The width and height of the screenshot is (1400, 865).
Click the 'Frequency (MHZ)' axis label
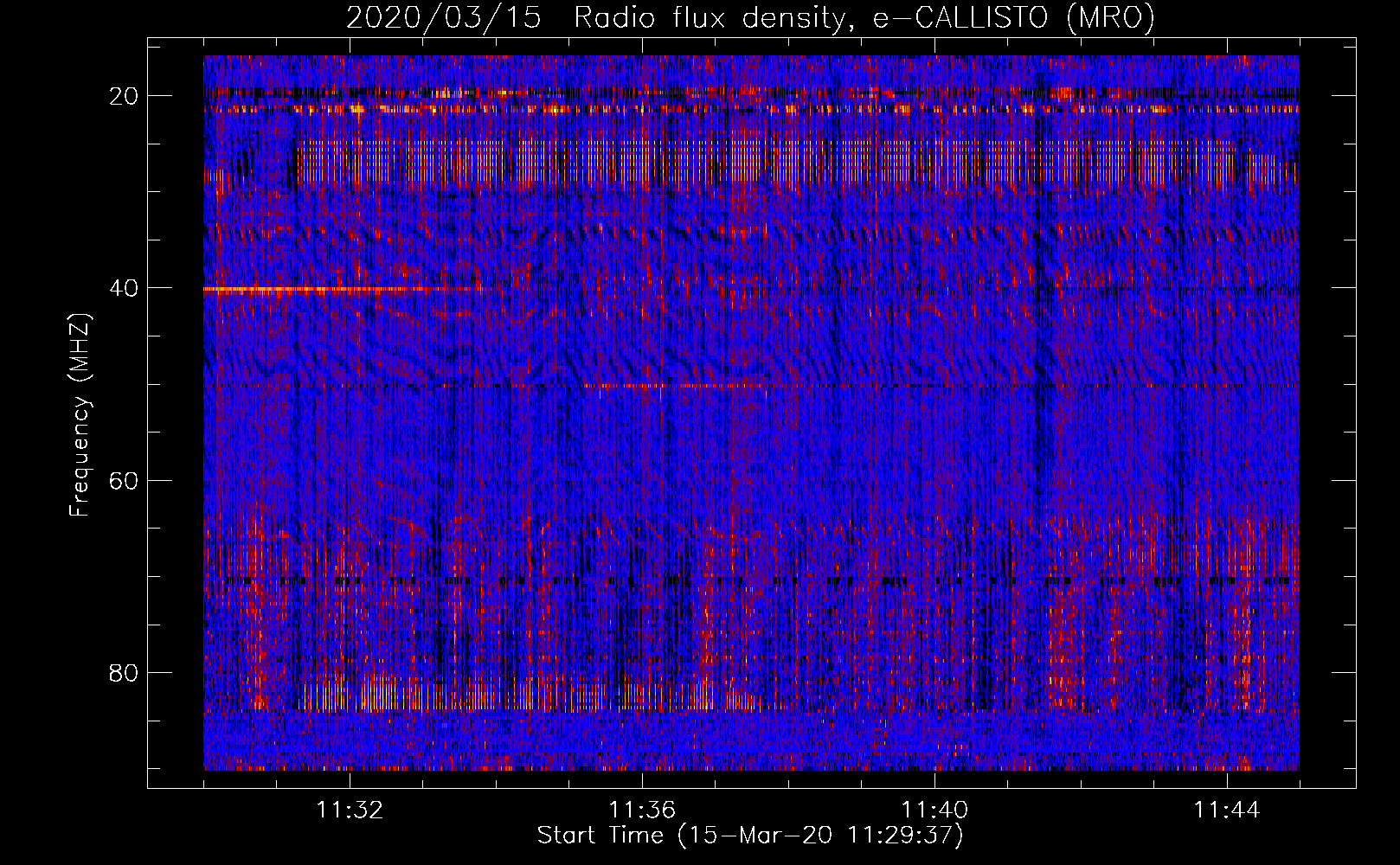pyautogui.click(x=80, y=415)
